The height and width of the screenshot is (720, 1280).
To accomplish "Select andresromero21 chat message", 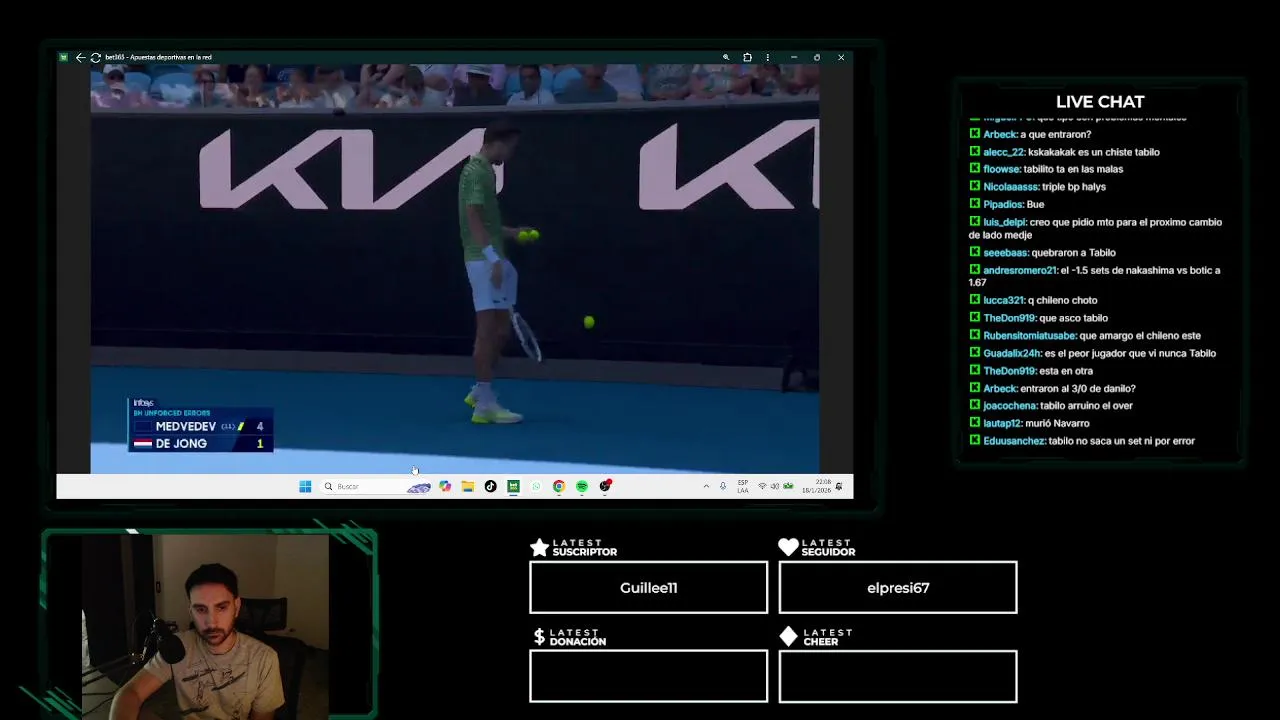I will tap(1095, 276).
